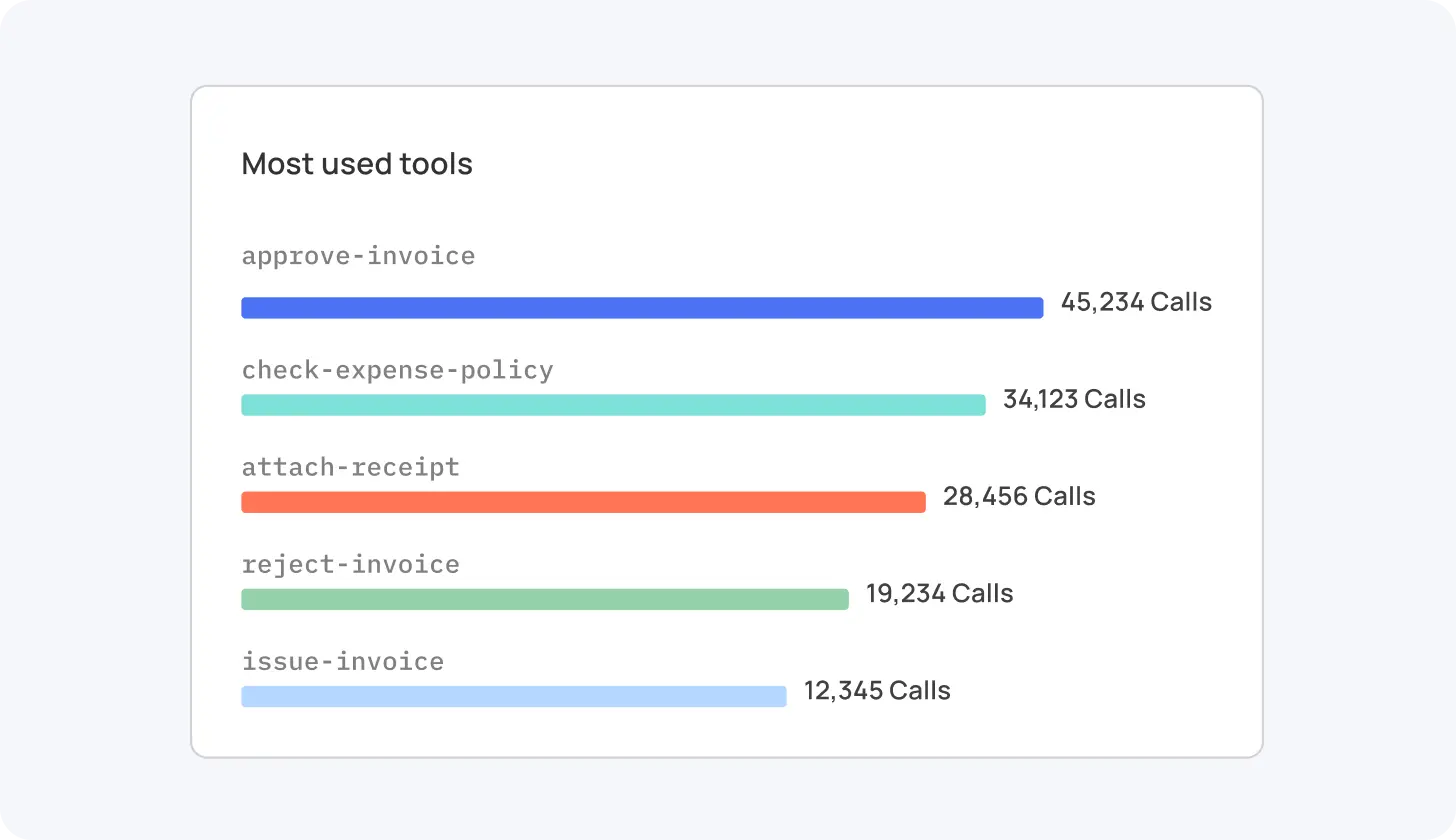Pick the green reject-invoice bar

pyautogui.click(x=545, y=599)
